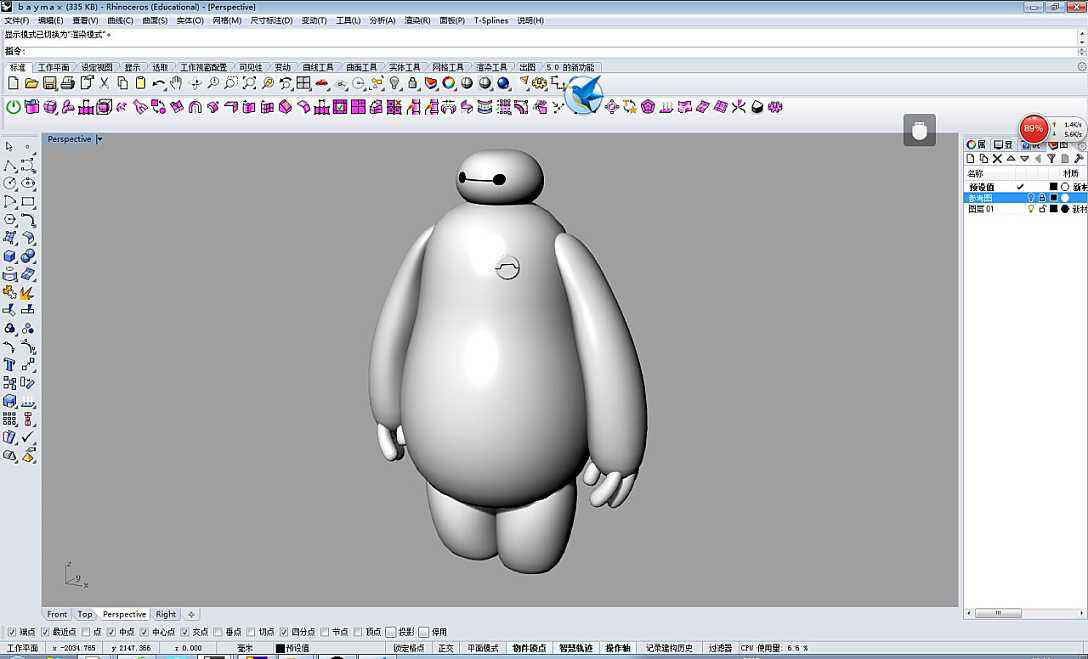Click black color swatch of 预设值 layer
The height and width of the screenshot is (659, 1088).
pos(1053,187)
